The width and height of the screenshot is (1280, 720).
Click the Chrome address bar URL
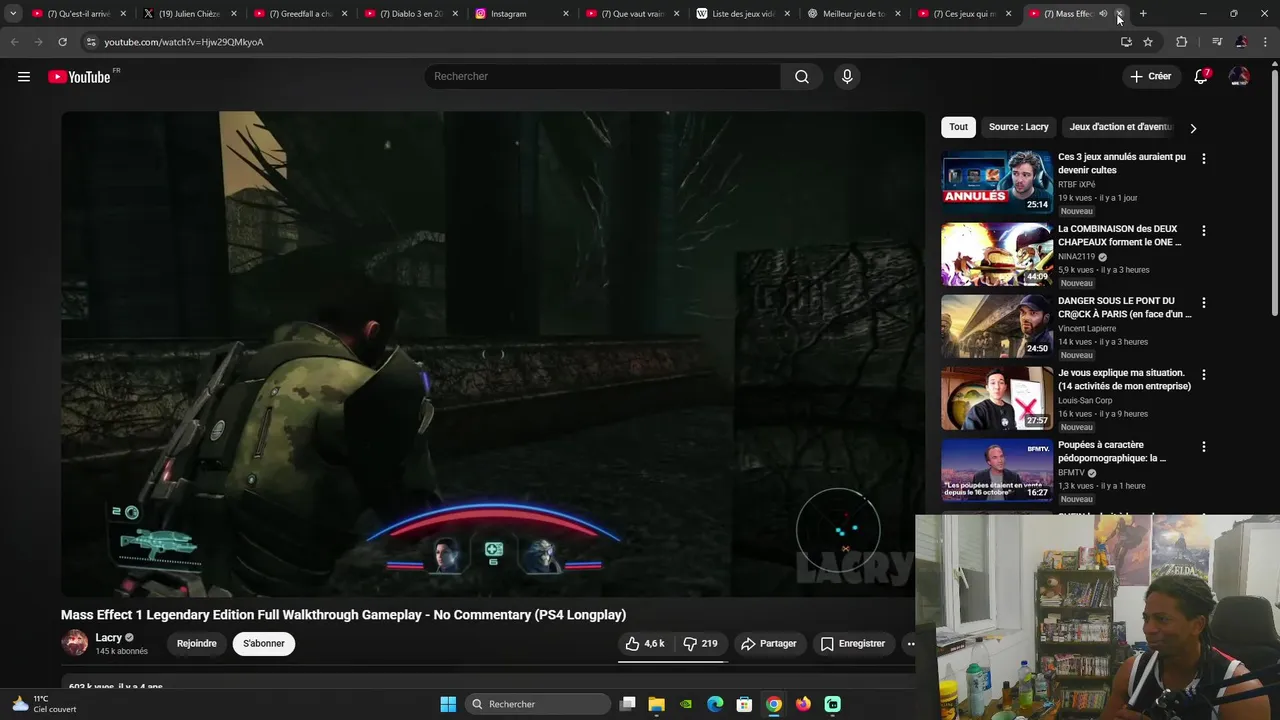pyautogui.click(x=184, y=42)
